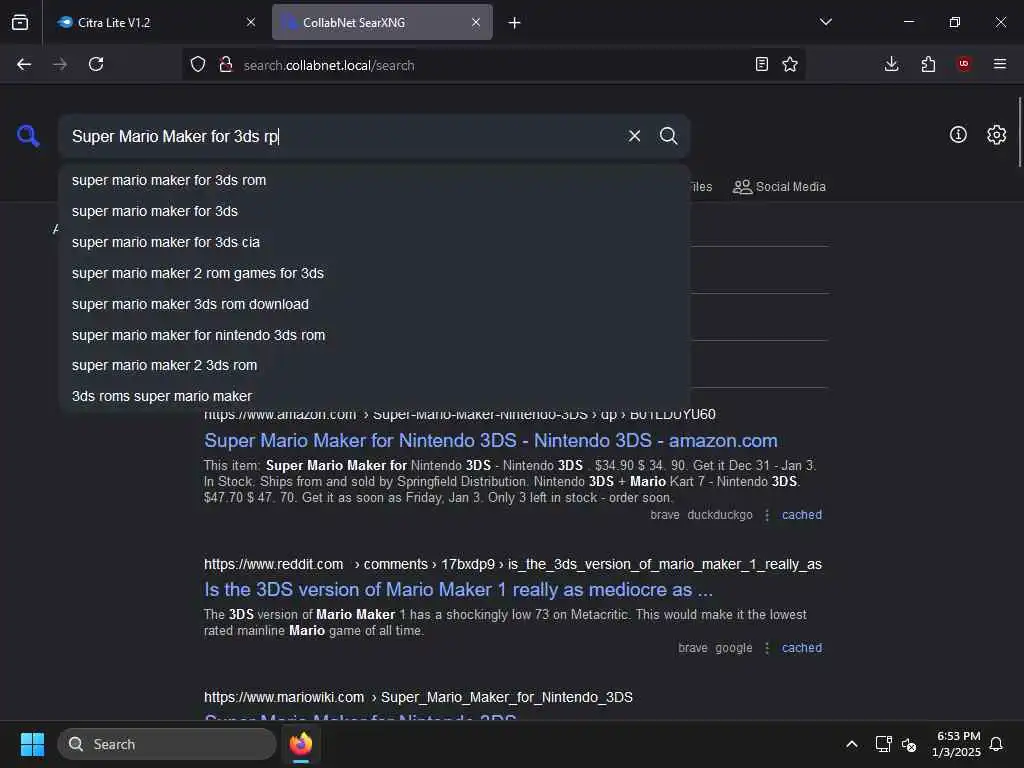Choose 'super mario maker for nintendo 3ds rom'
Image resolution: width=1024 pixels, height=768 pixels.
[x=374, y=335]
